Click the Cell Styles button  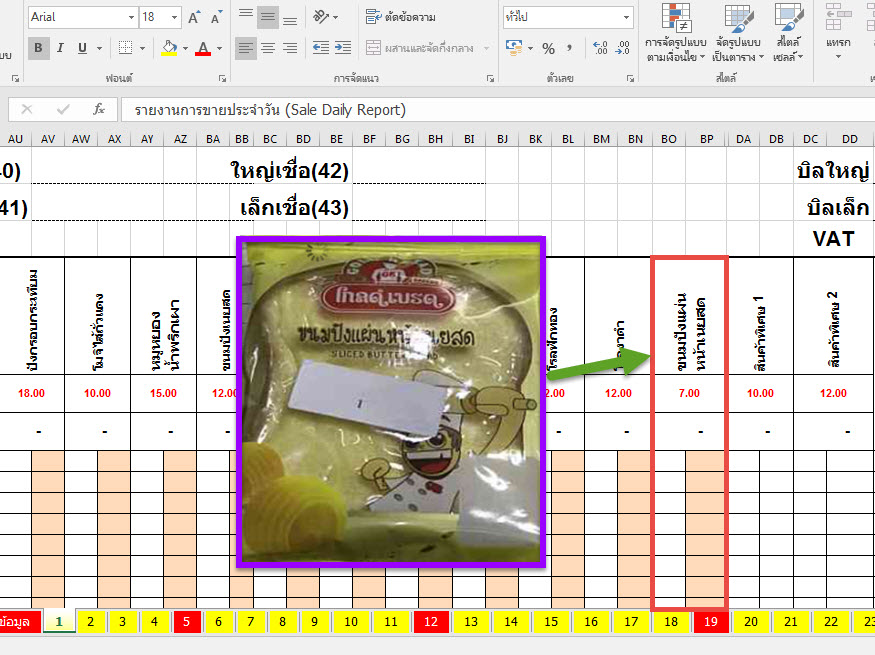789,34
